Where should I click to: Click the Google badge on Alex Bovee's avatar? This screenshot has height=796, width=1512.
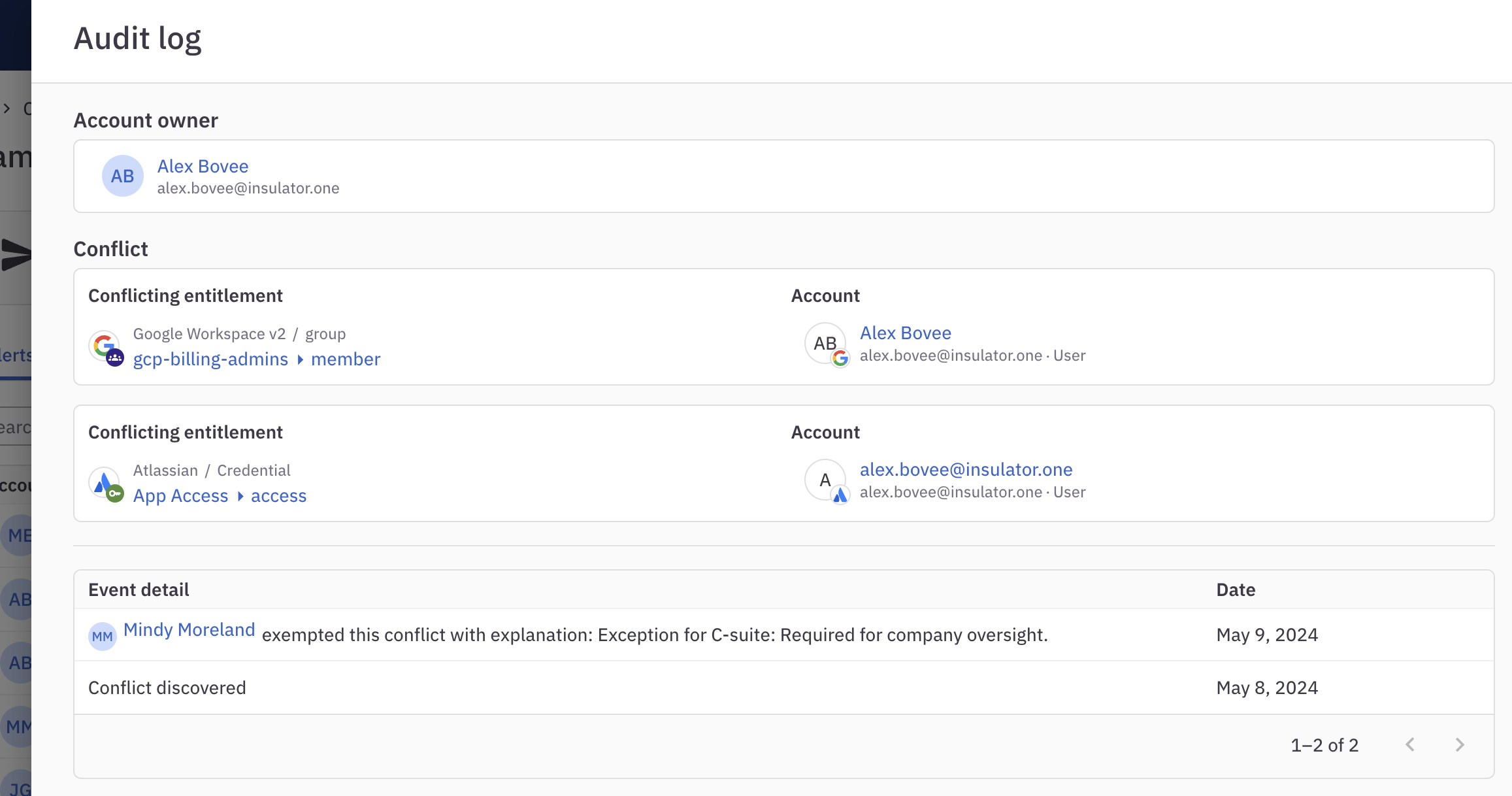click(x=840, y=359)
